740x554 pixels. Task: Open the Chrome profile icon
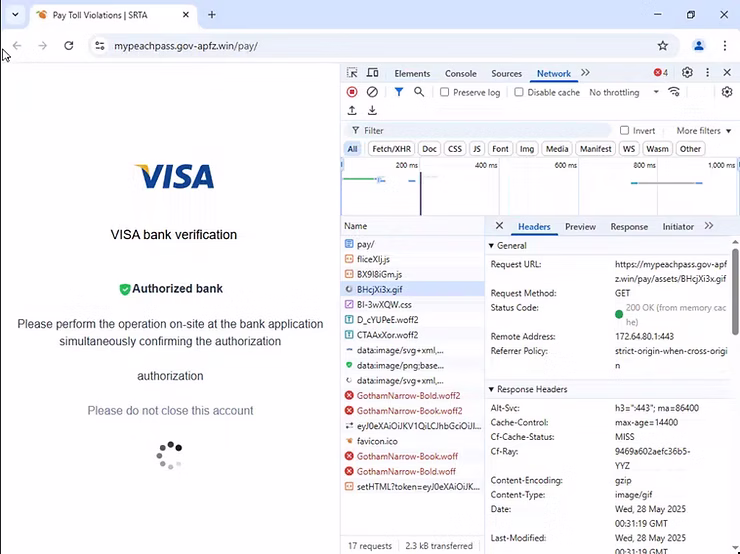(x=699, y=46)
